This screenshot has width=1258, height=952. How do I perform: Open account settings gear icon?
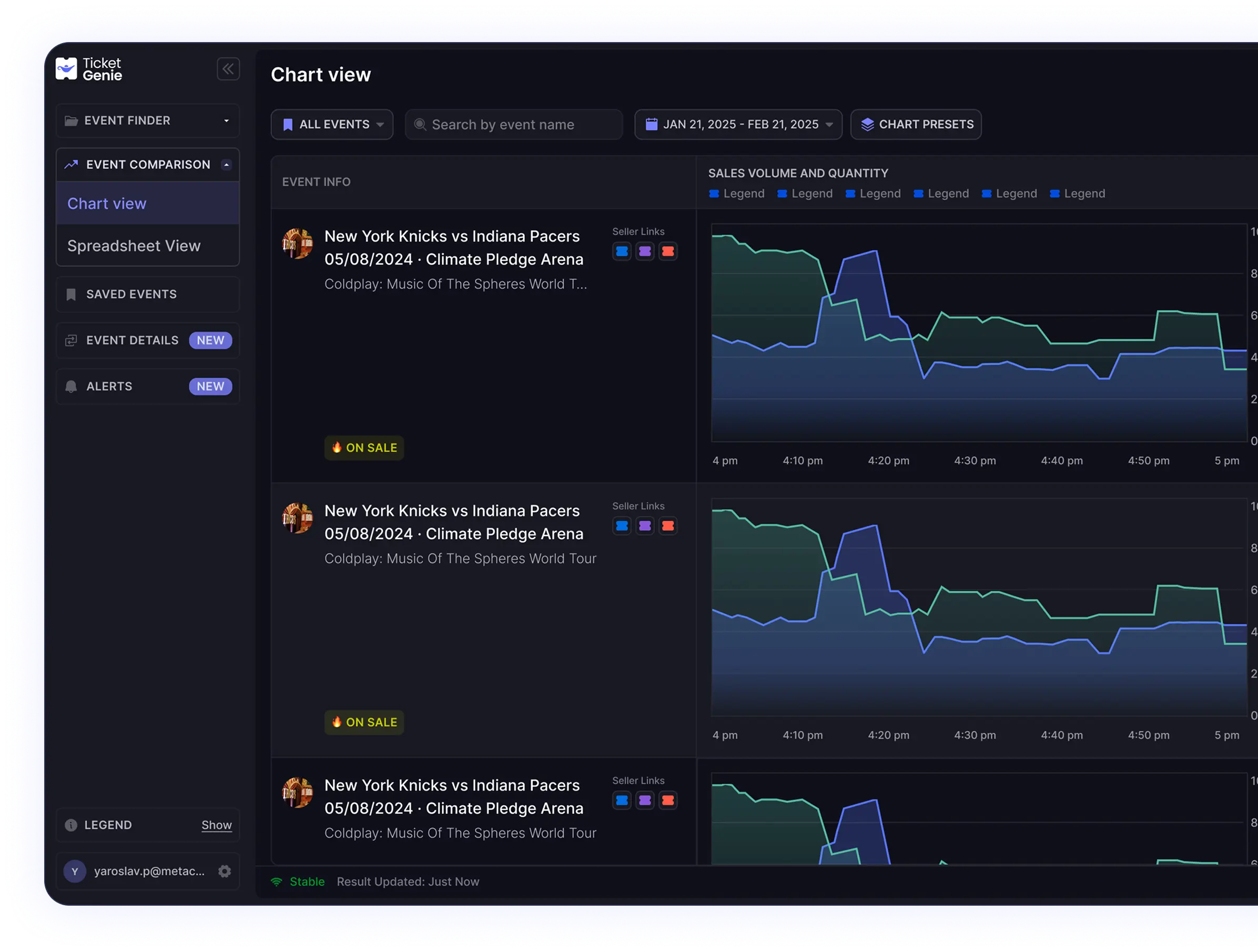point(225,870)
